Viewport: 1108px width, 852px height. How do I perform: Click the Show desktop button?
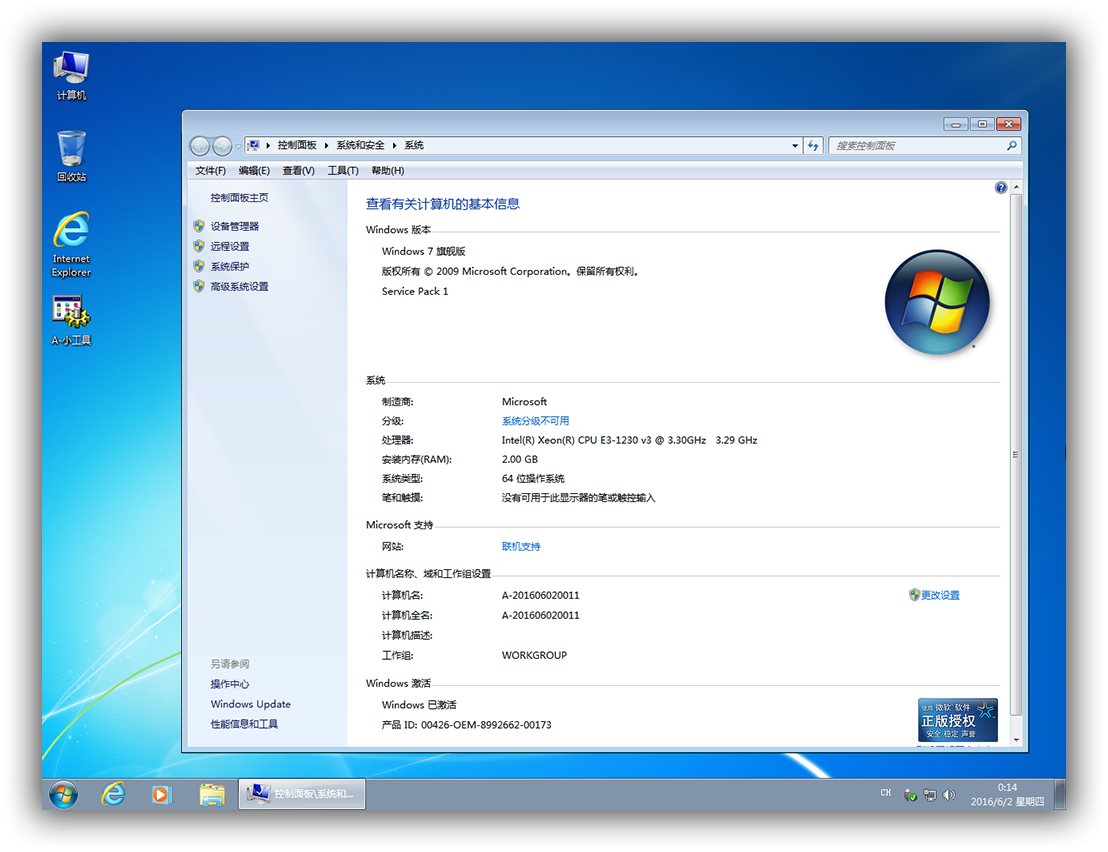click(x=1059, y=794)
